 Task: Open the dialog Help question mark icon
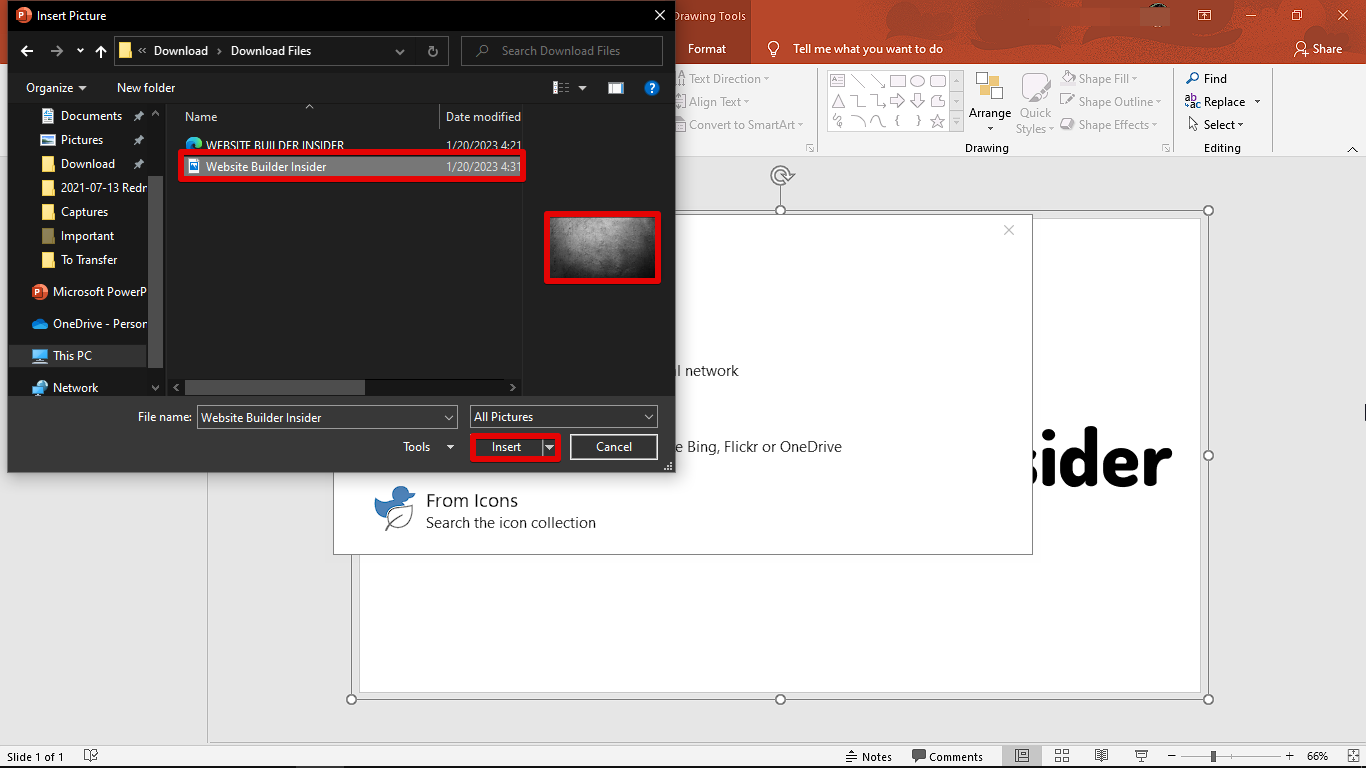click(652, 88)
